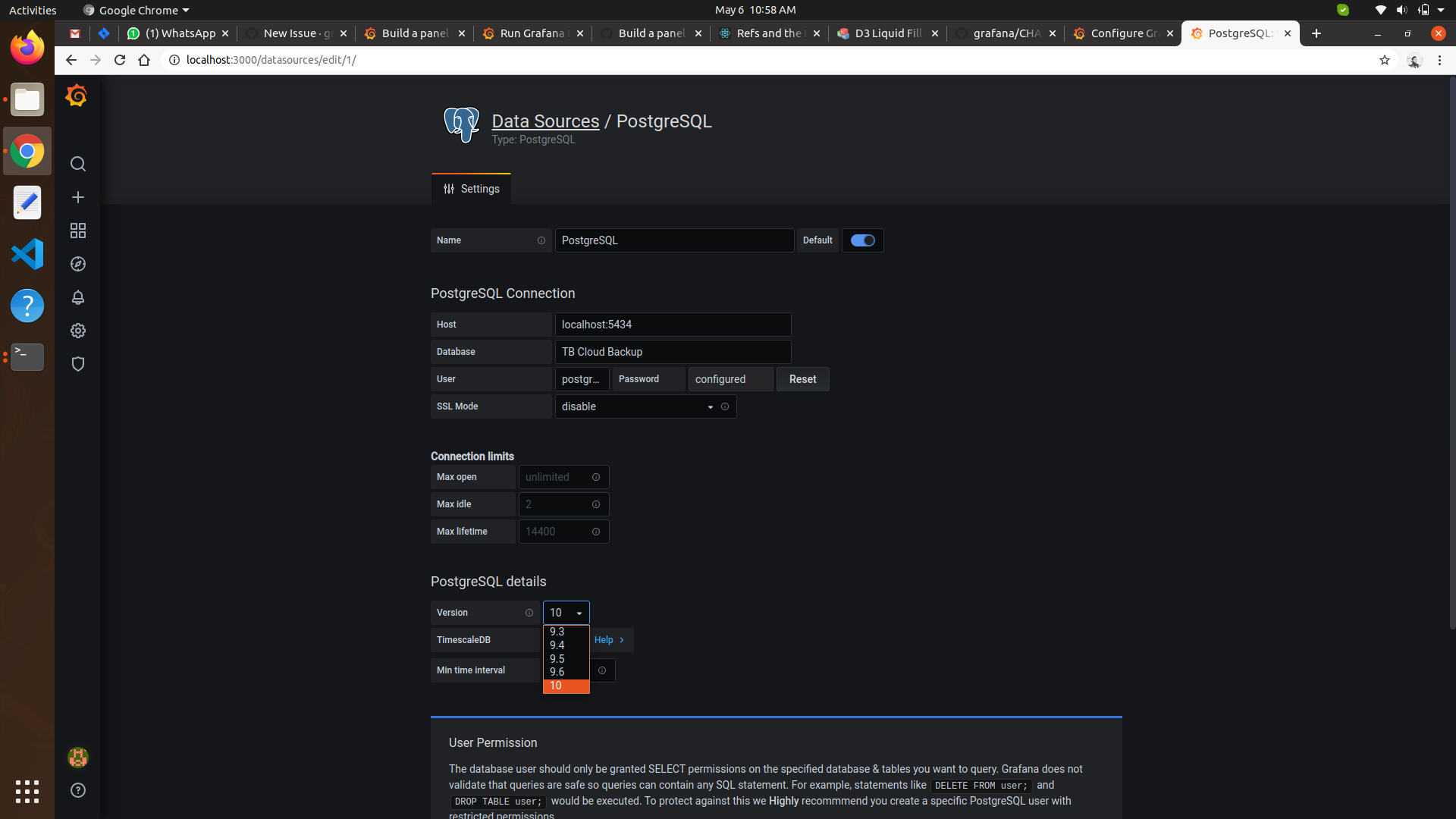Open the Explore compass icon

77,264
